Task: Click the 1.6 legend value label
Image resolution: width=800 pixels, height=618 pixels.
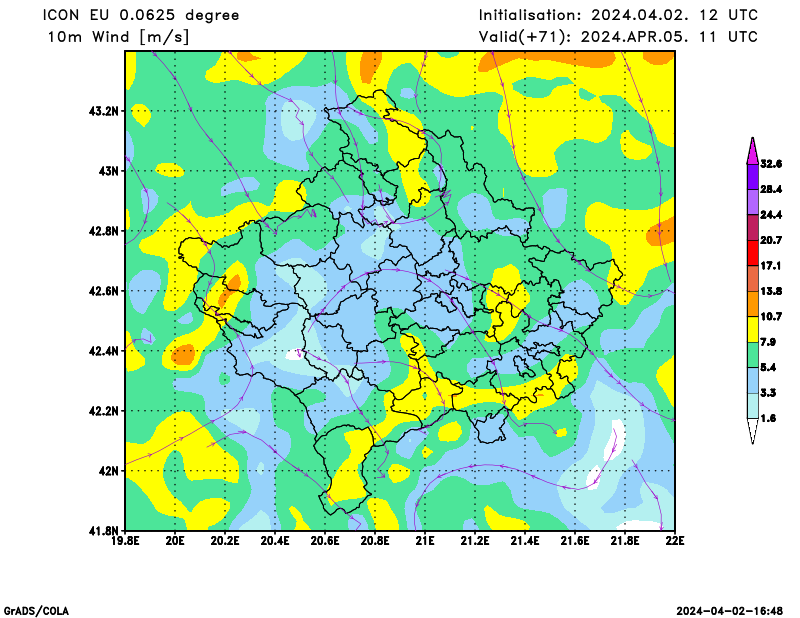Action: [768, 418]
